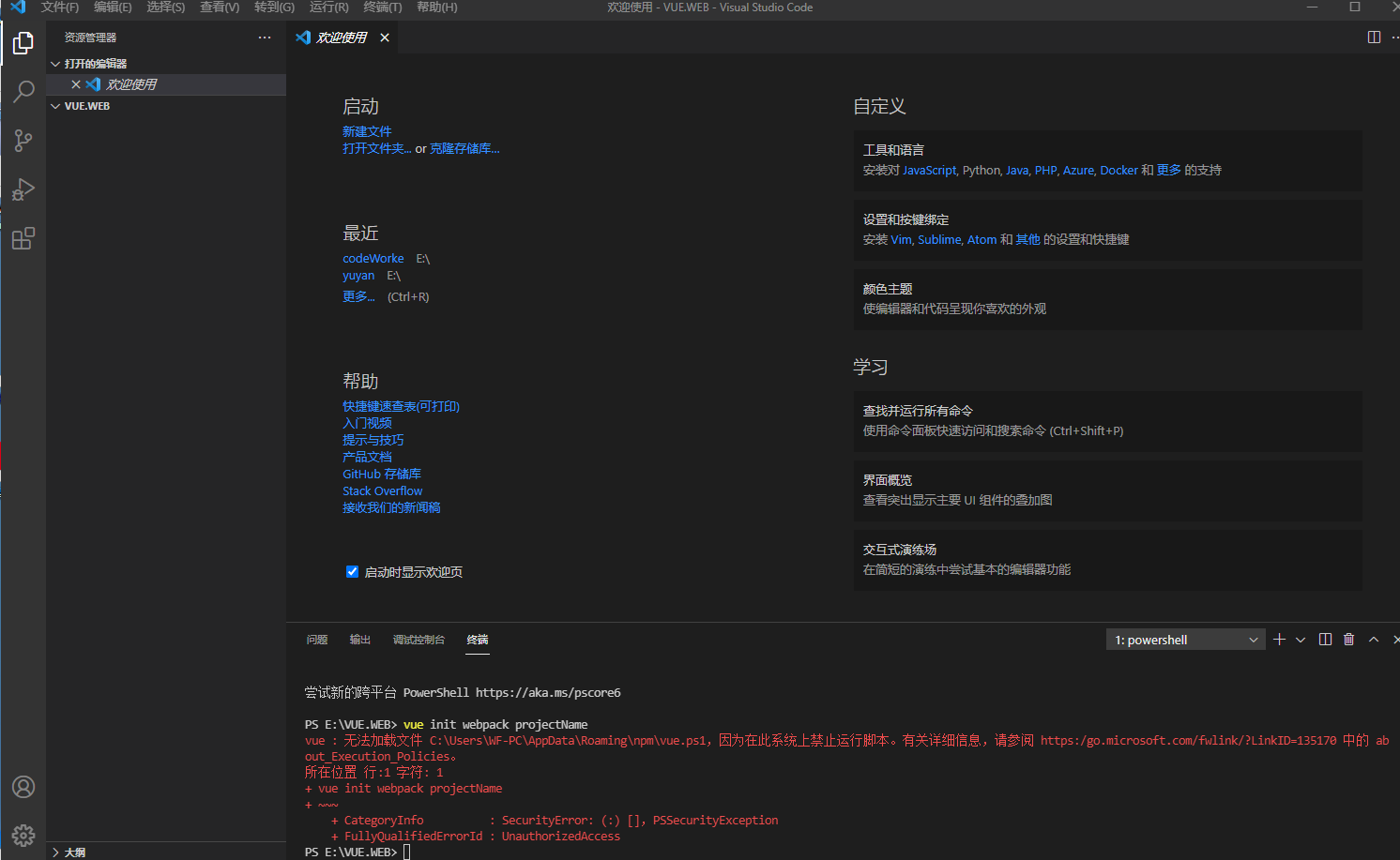Install Vim keybindings link
The width and height of the screenshot is (1400, 860).
tap(901, 240)
